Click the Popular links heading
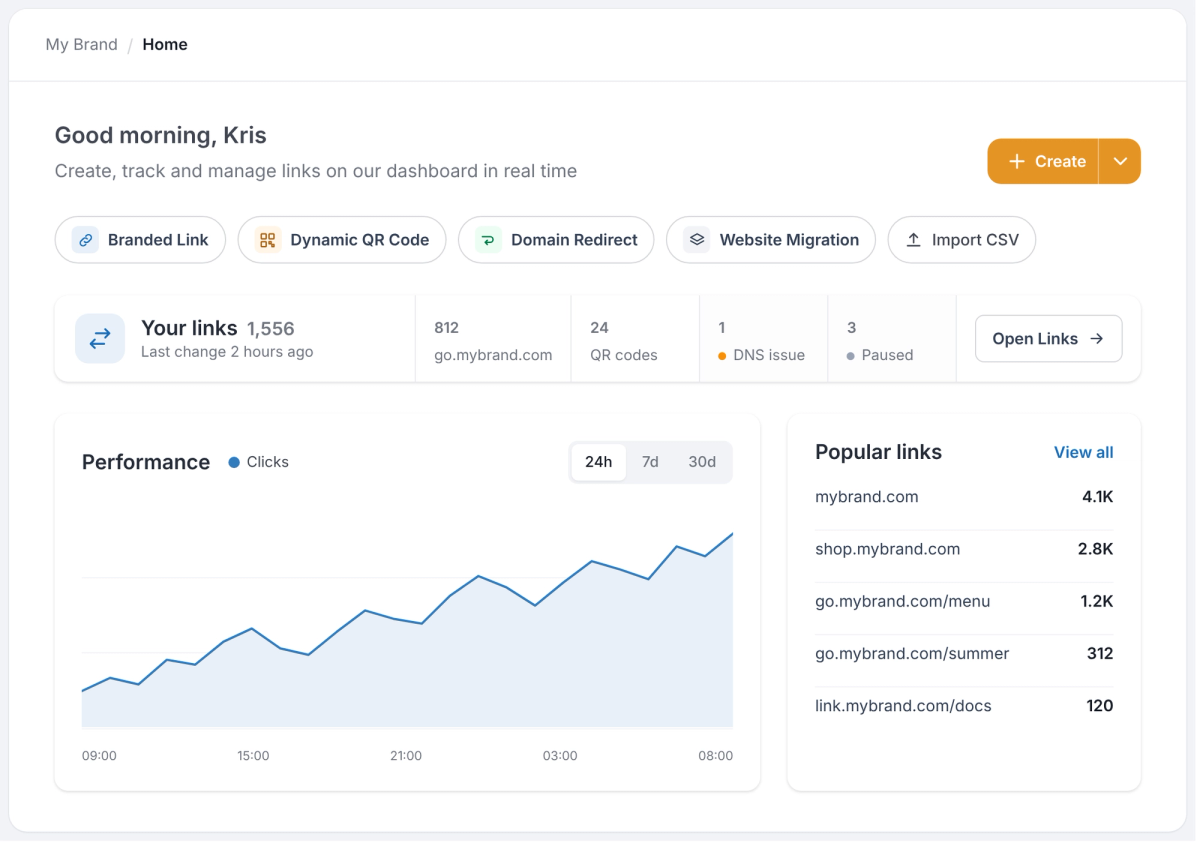The width and height of the screenshot is (1200, 843). (x=879, y=452)
